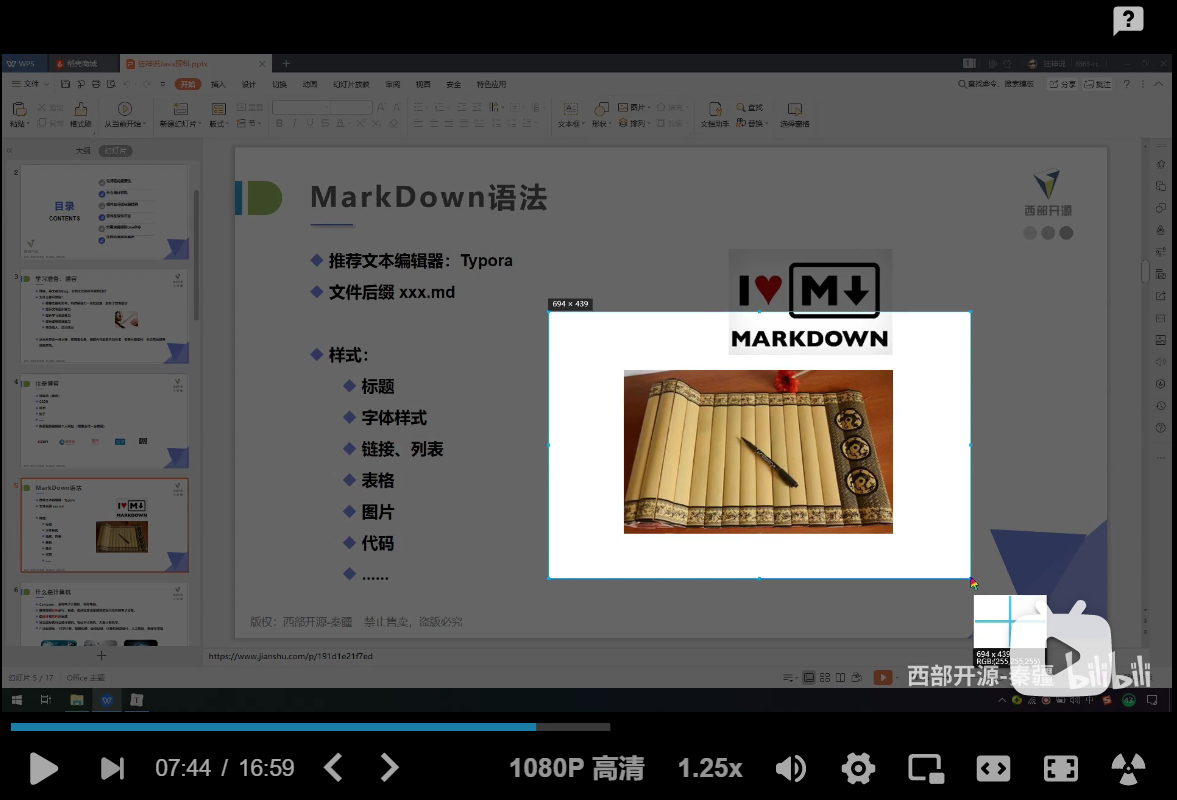Select the MarkDown语法 slide thumbnail

tap(104, 525)
